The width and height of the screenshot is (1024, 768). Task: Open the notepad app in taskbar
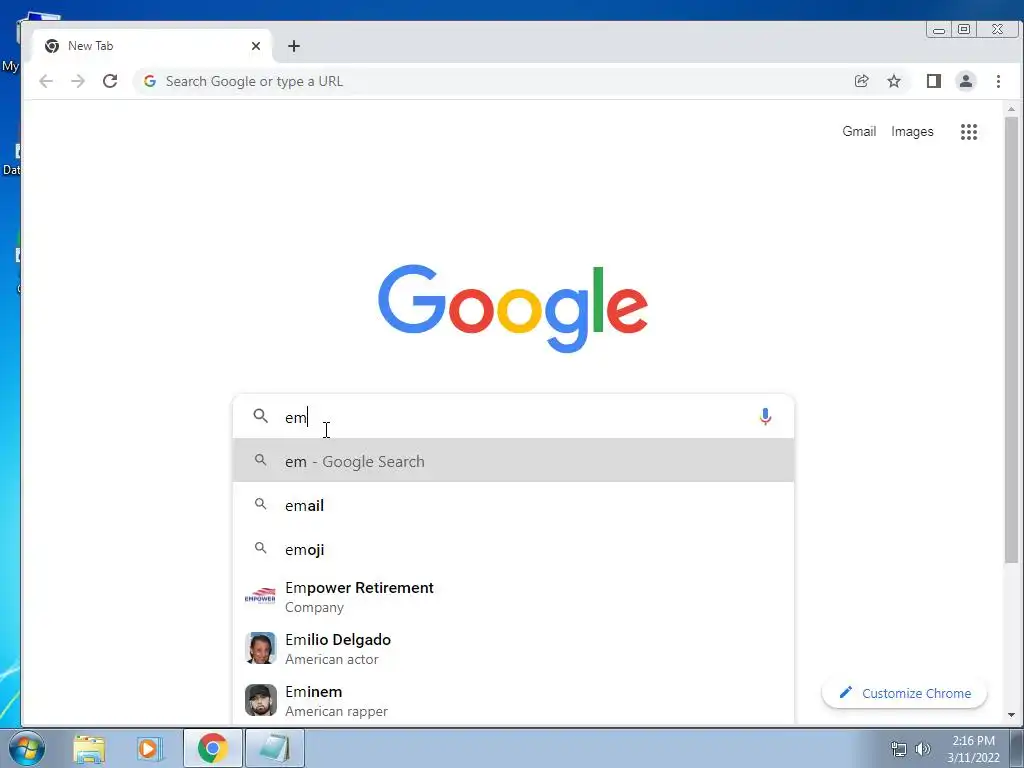[275, 748]
